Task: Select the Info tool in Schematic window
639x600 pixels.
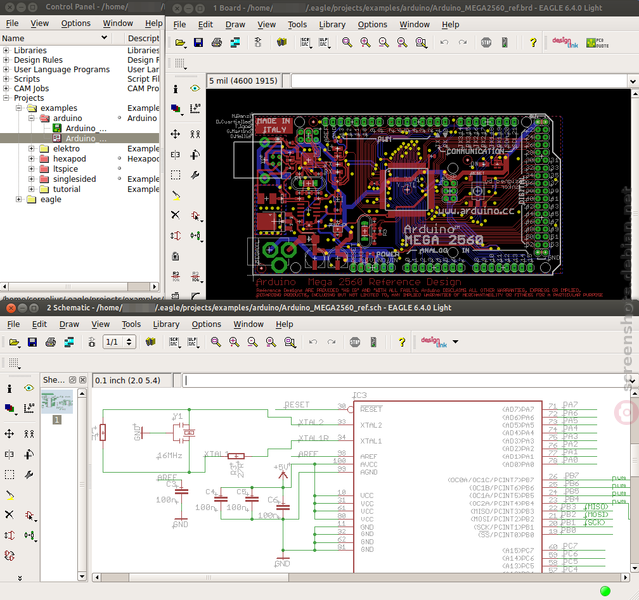Action: (9, 389)
